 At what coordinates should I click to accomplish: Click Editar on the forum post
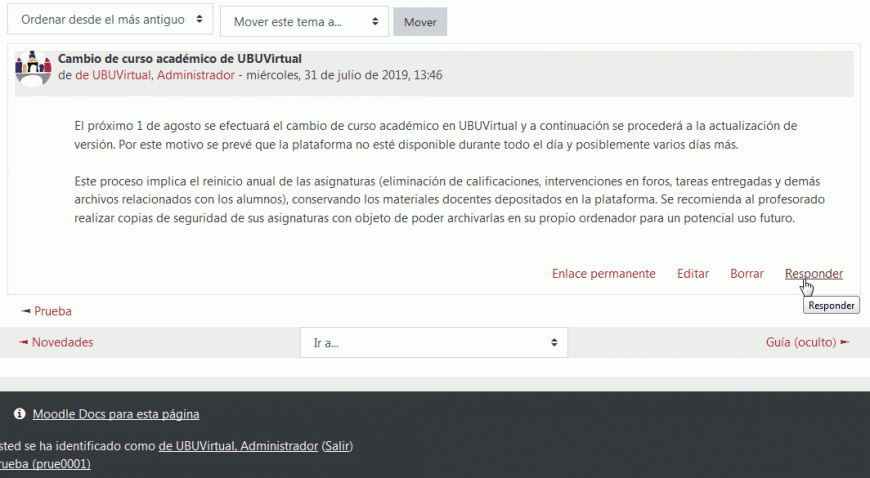pos(693,274)
